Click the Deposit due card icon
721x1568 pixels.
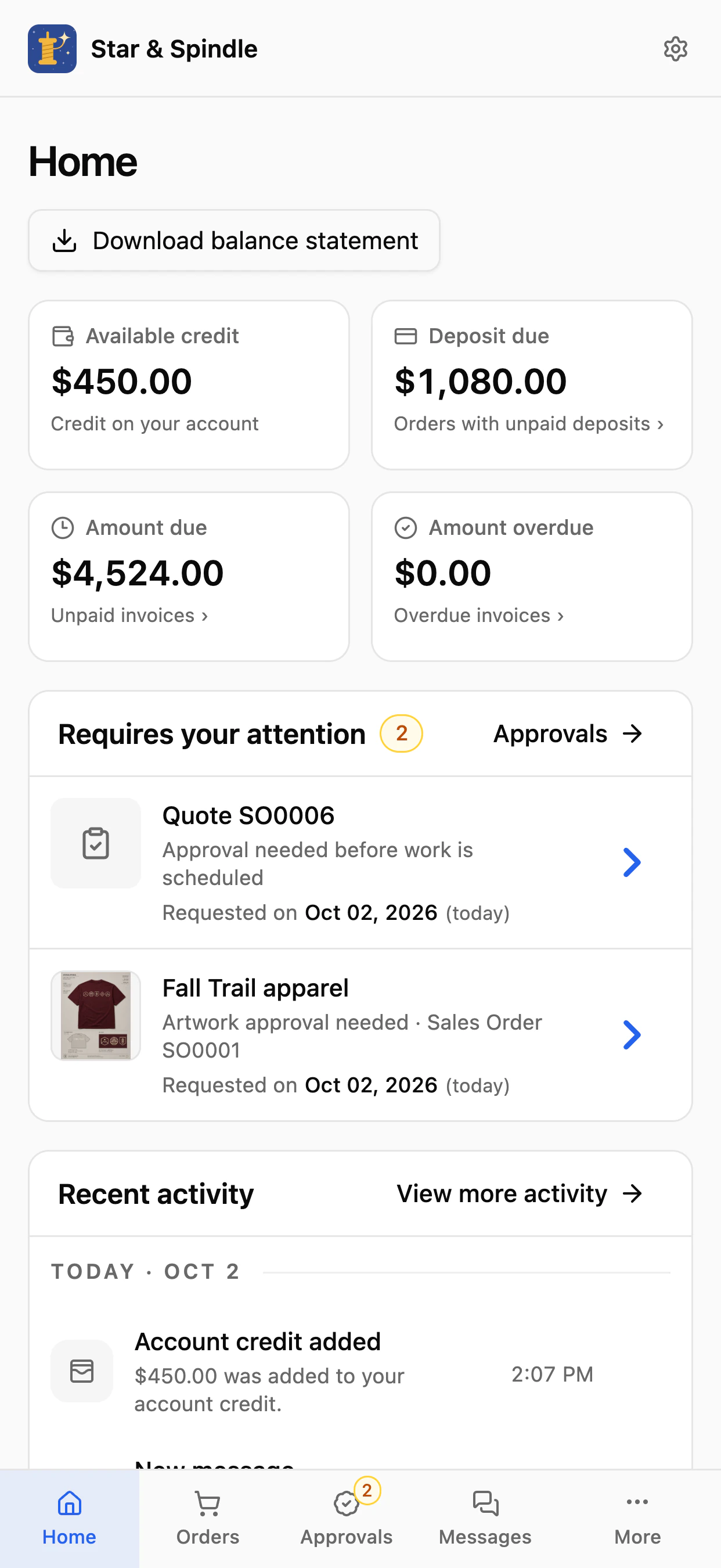[x=406, y=336]
